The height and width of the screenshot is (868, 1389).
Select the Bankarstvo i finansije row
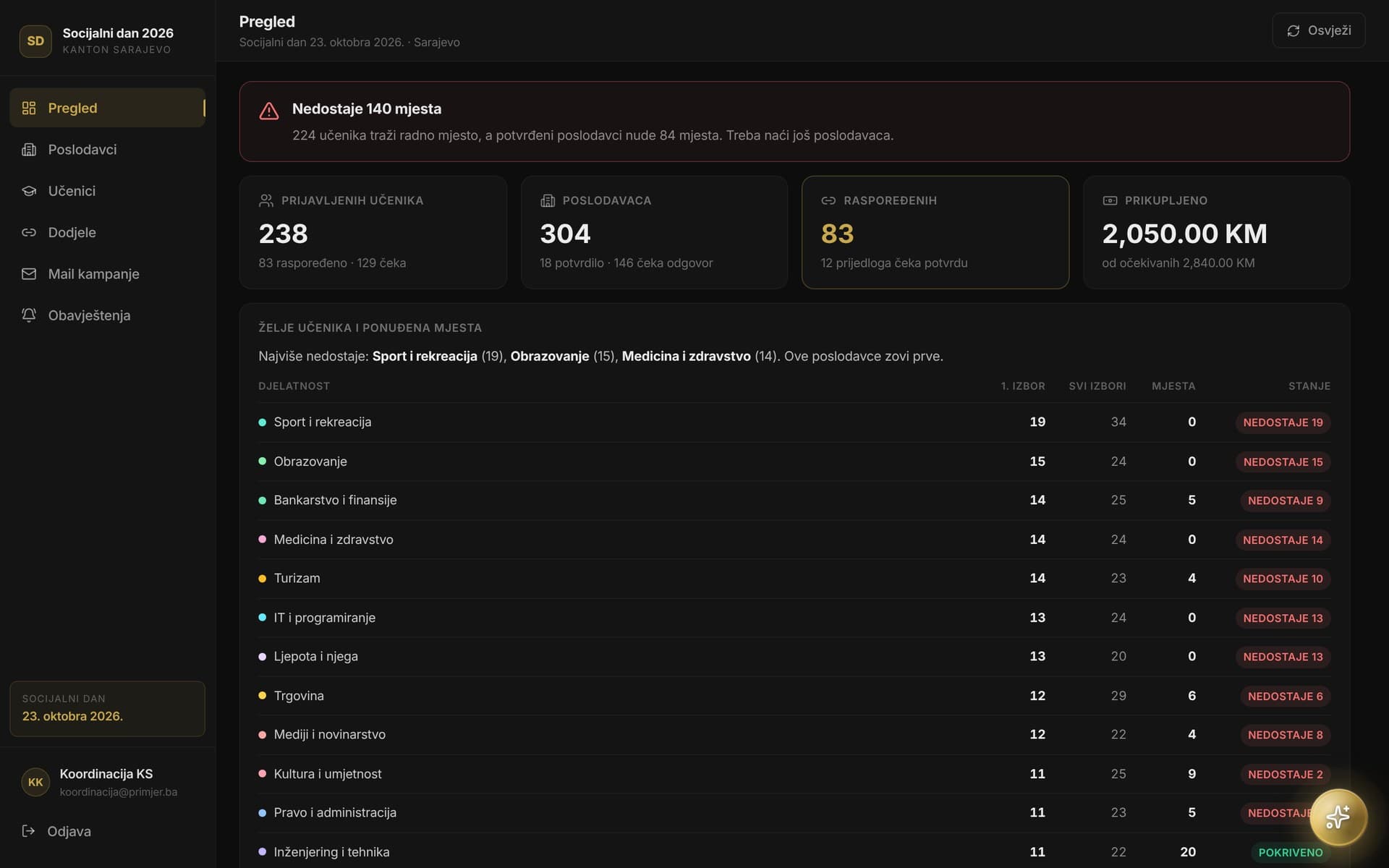794,501
